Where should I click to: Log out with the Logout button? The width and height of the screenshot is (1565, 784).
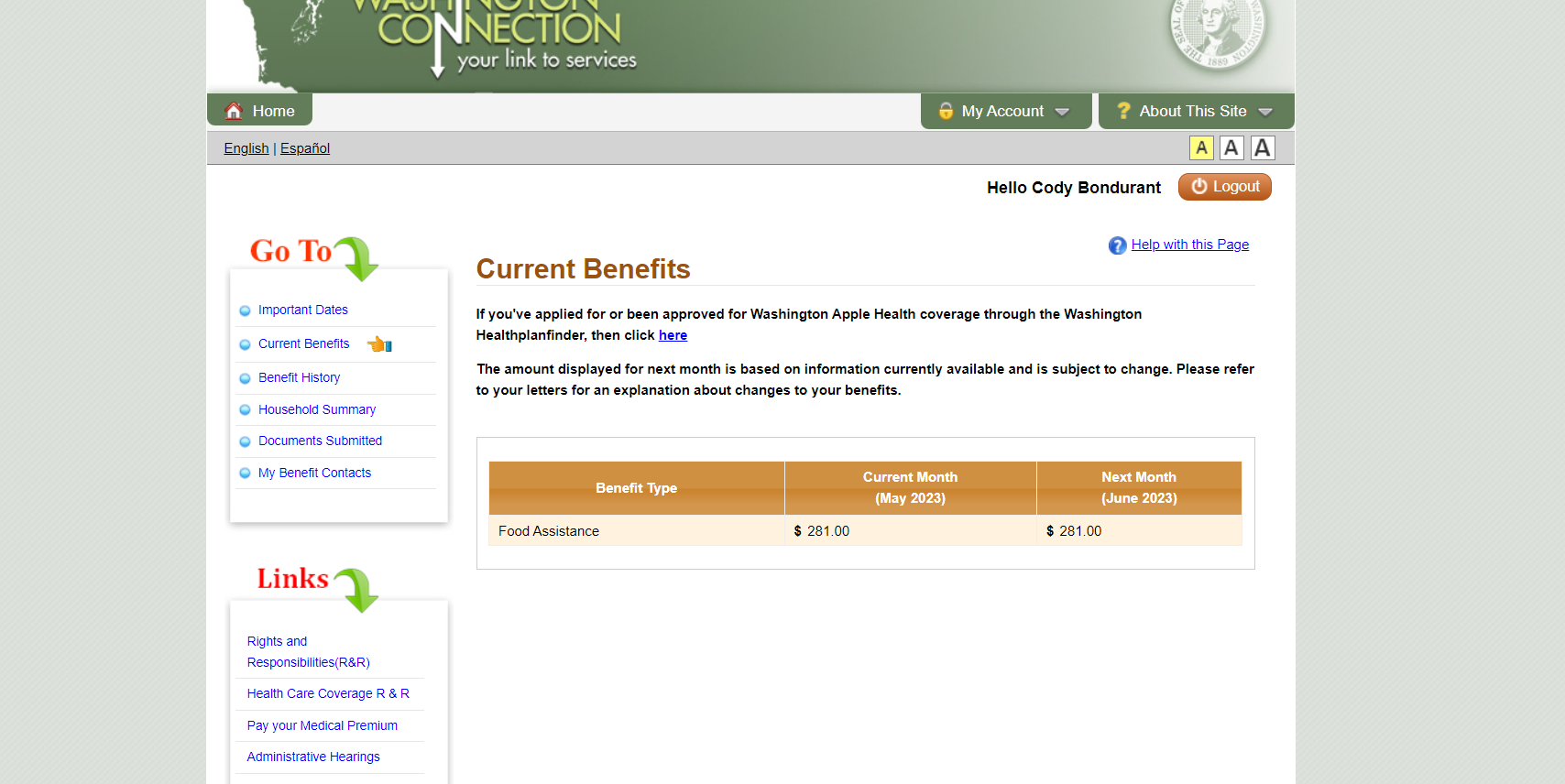(1225, 187)
